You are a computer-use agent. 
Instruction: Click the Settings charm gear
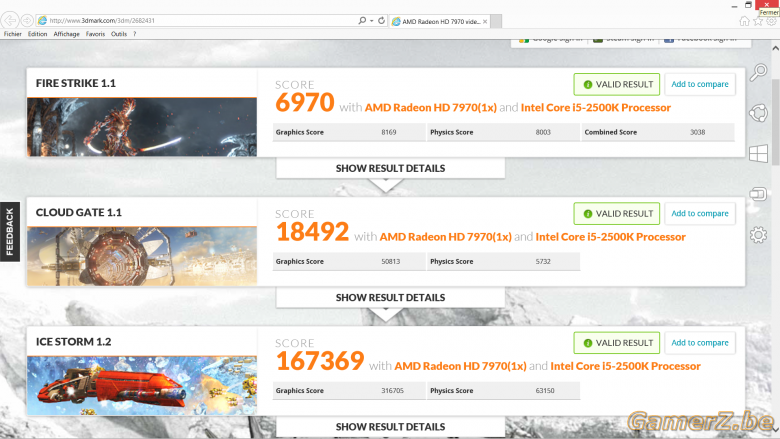point(759,234)
